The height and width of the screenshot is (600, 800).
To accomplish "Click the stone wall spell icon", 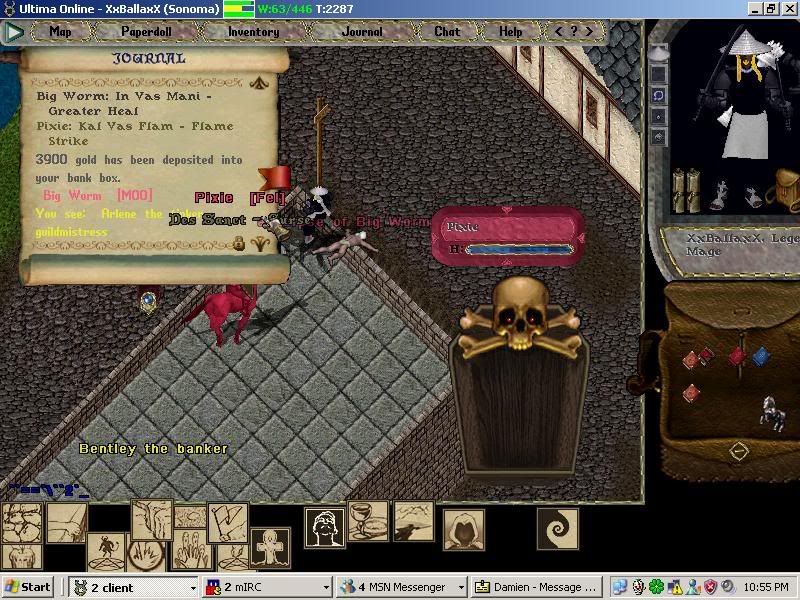I will 22,523.
